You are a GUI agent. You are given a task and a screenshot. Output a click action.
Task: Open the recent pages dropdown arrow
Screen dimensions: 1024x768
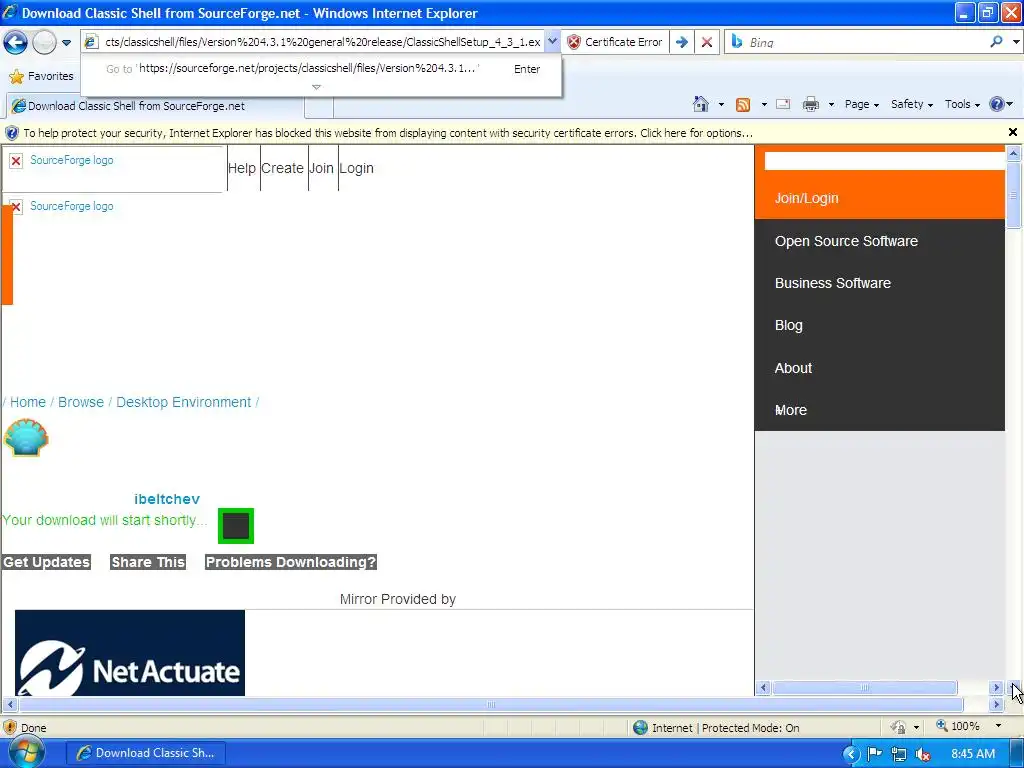67,43
